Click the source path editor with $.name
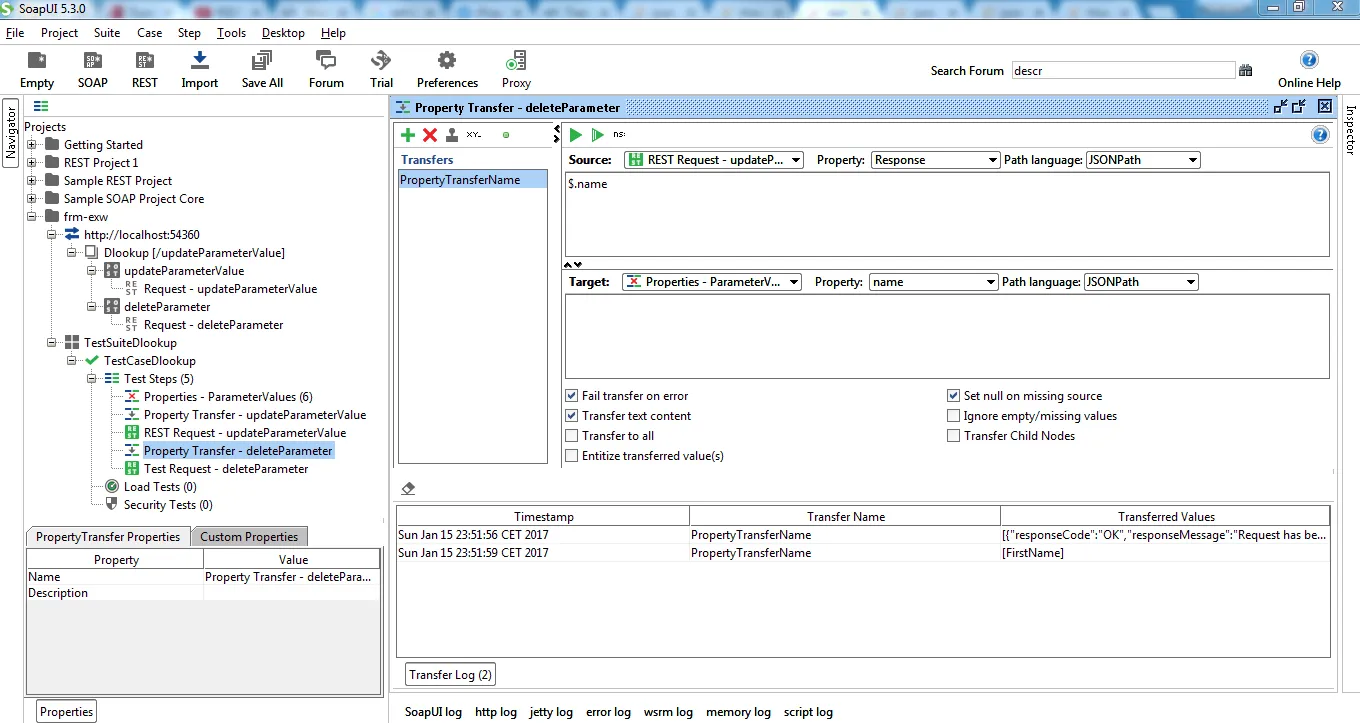 pyautogui.click(x=947, y=215)
